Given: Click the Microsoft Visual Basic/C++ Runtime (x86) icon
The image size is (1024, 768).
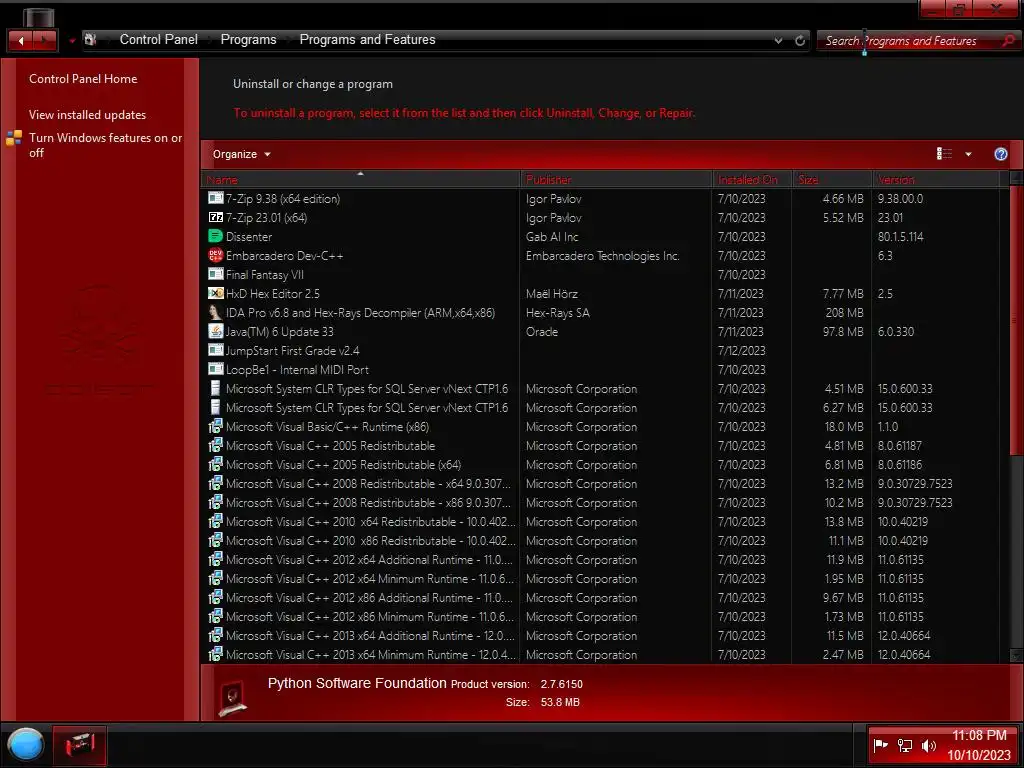Looking at the screenshot, I should 216,426.
